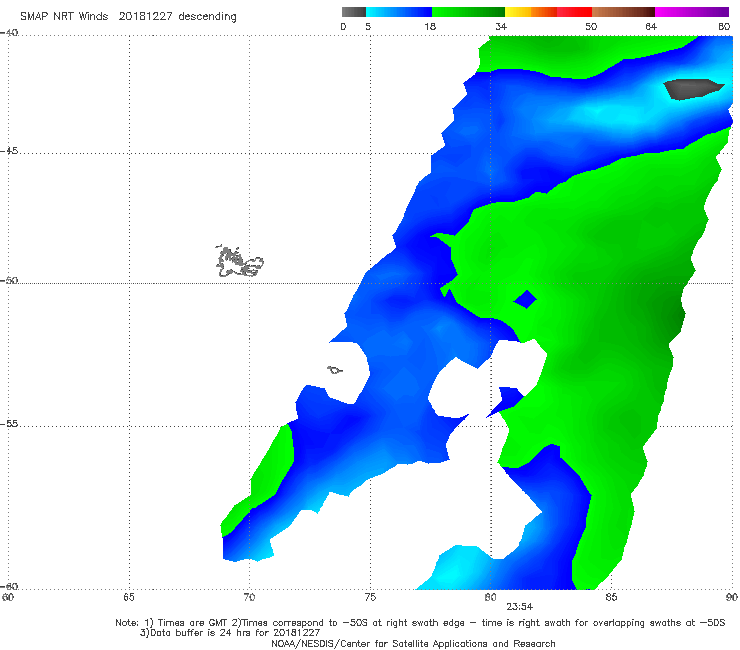Click the green segment of the wind color bar
The width and height of the screenshot is (740, 650).
[x=468, y=12]
